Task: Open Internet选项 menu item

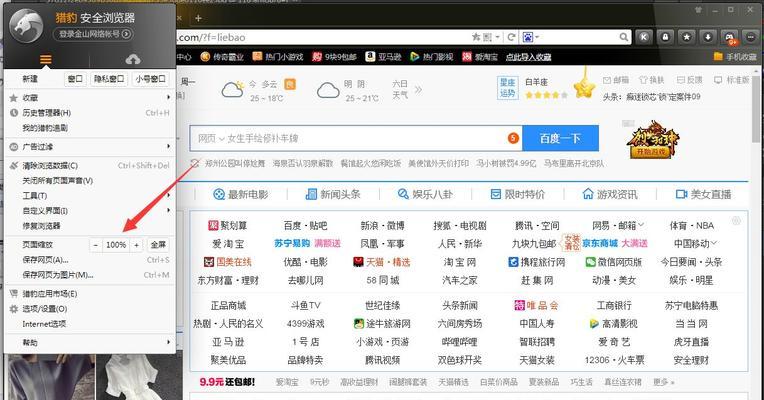Action: click(90, 324)
